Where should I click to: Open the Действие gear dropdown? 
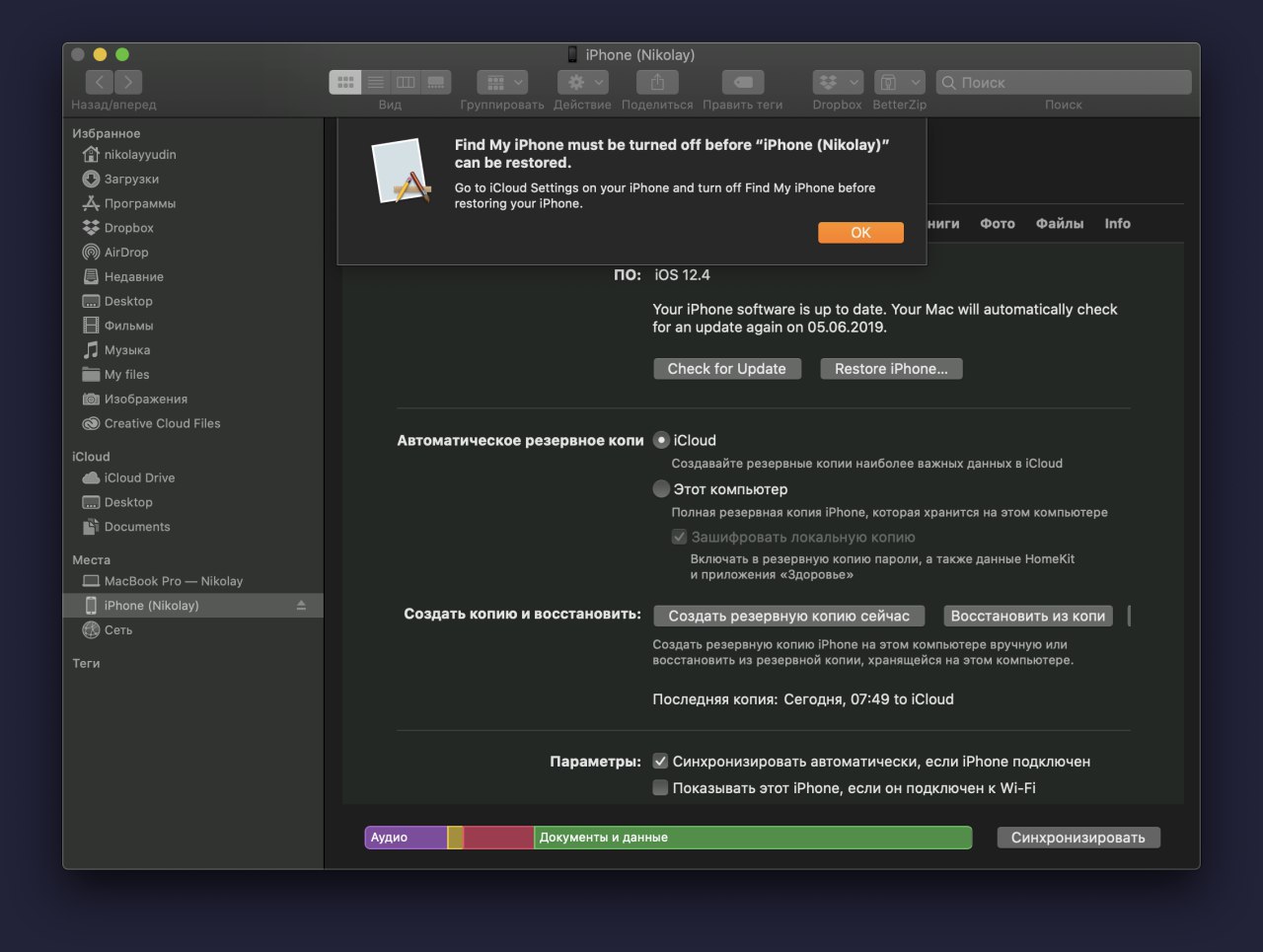pyautogui.click(x=583, y=82)
